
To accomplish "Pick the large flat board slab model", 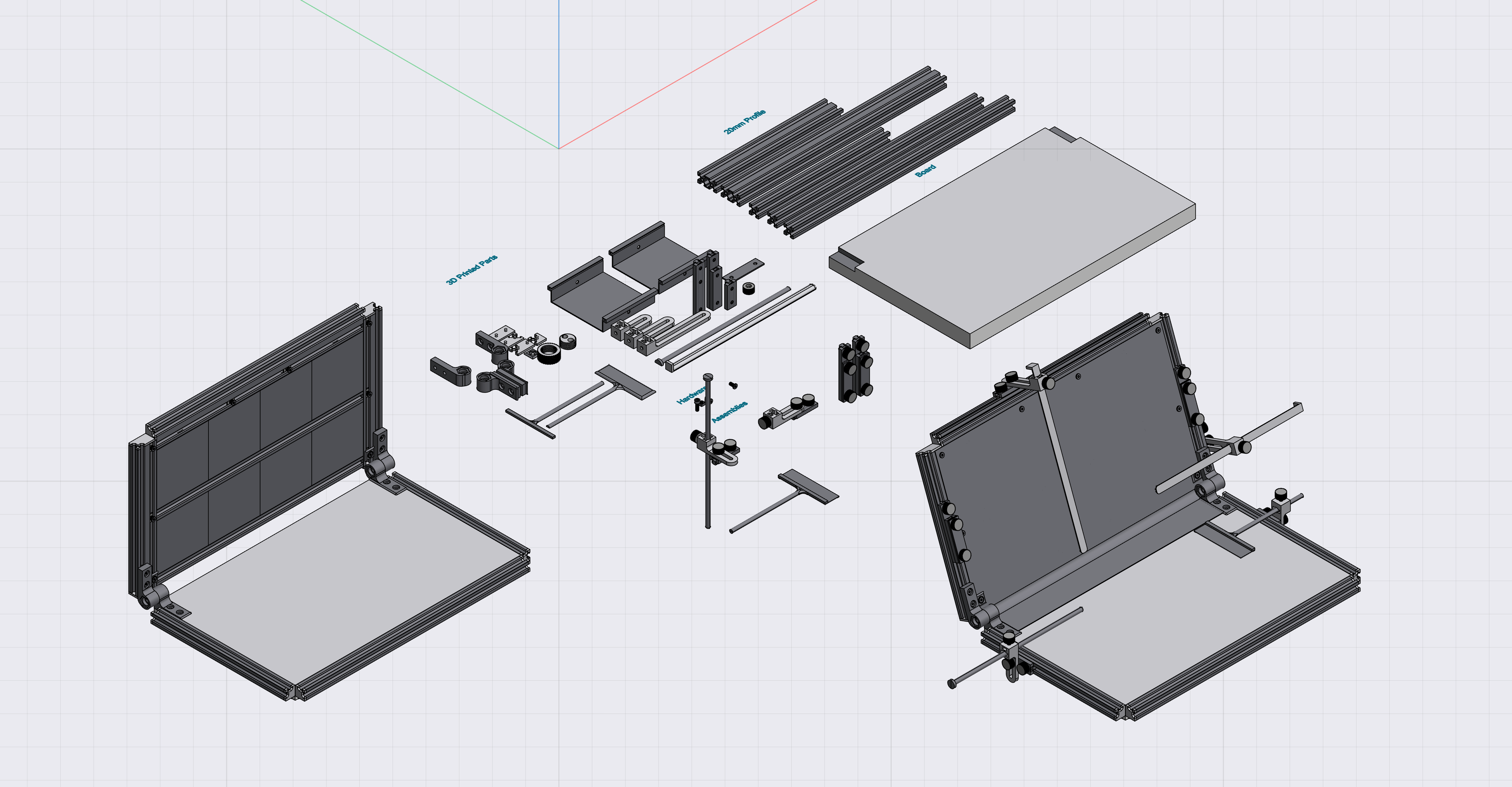I will [x=1012, y=237].
